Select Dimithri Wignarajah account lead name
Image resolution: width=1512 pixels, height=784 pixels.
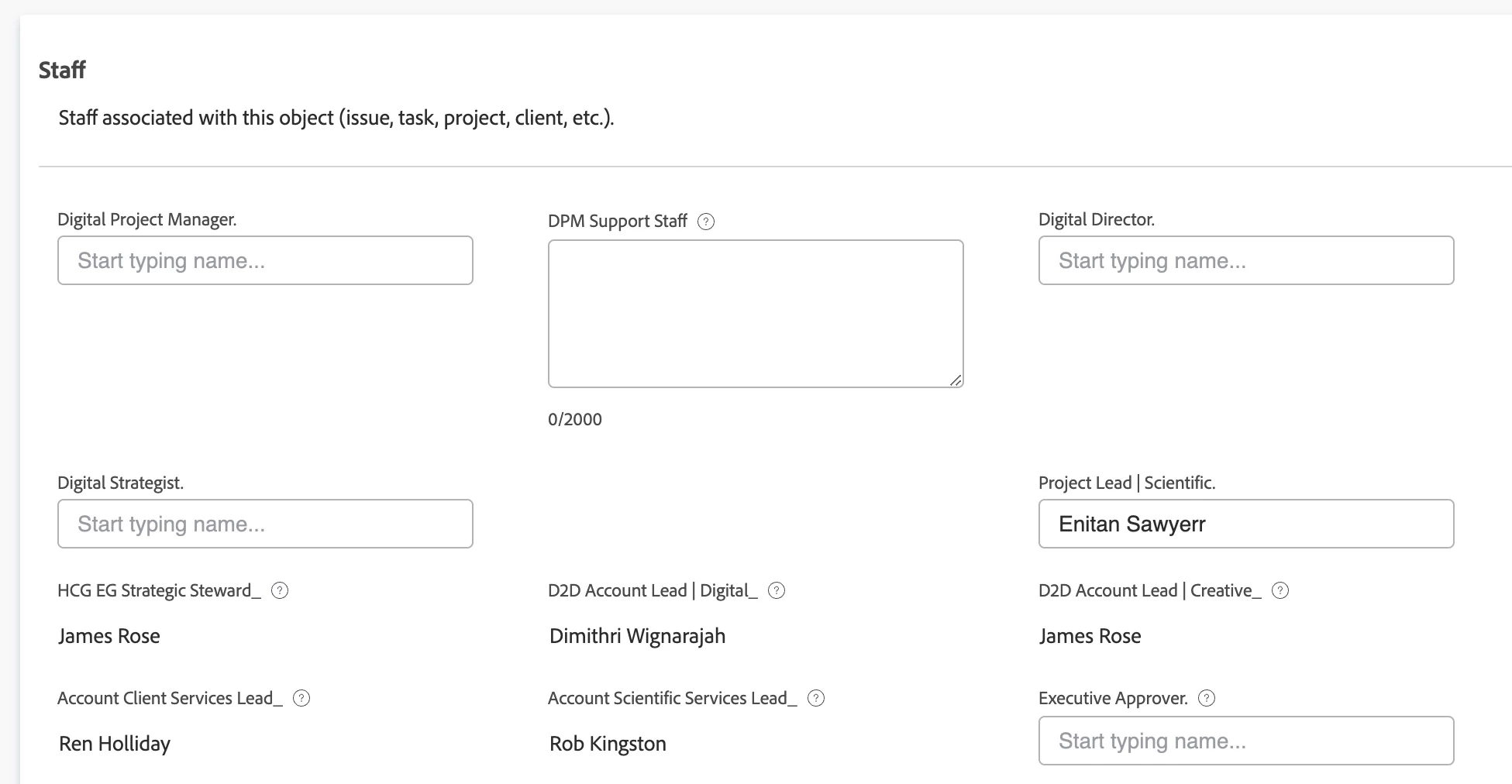[637, 636]
